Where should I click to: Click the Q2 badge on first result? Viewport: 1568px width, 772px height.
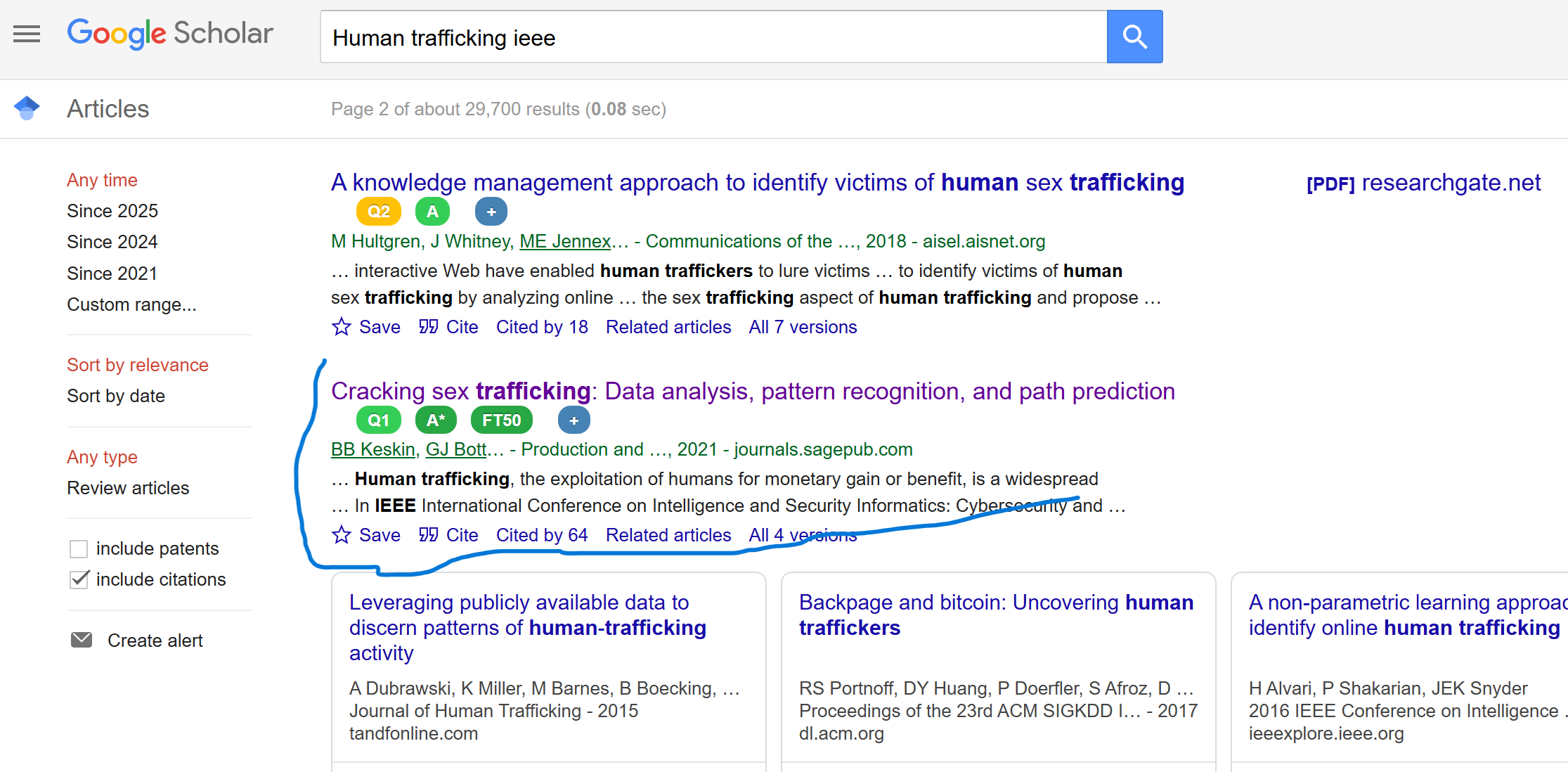pyautogui.click(x=379, y=212)
